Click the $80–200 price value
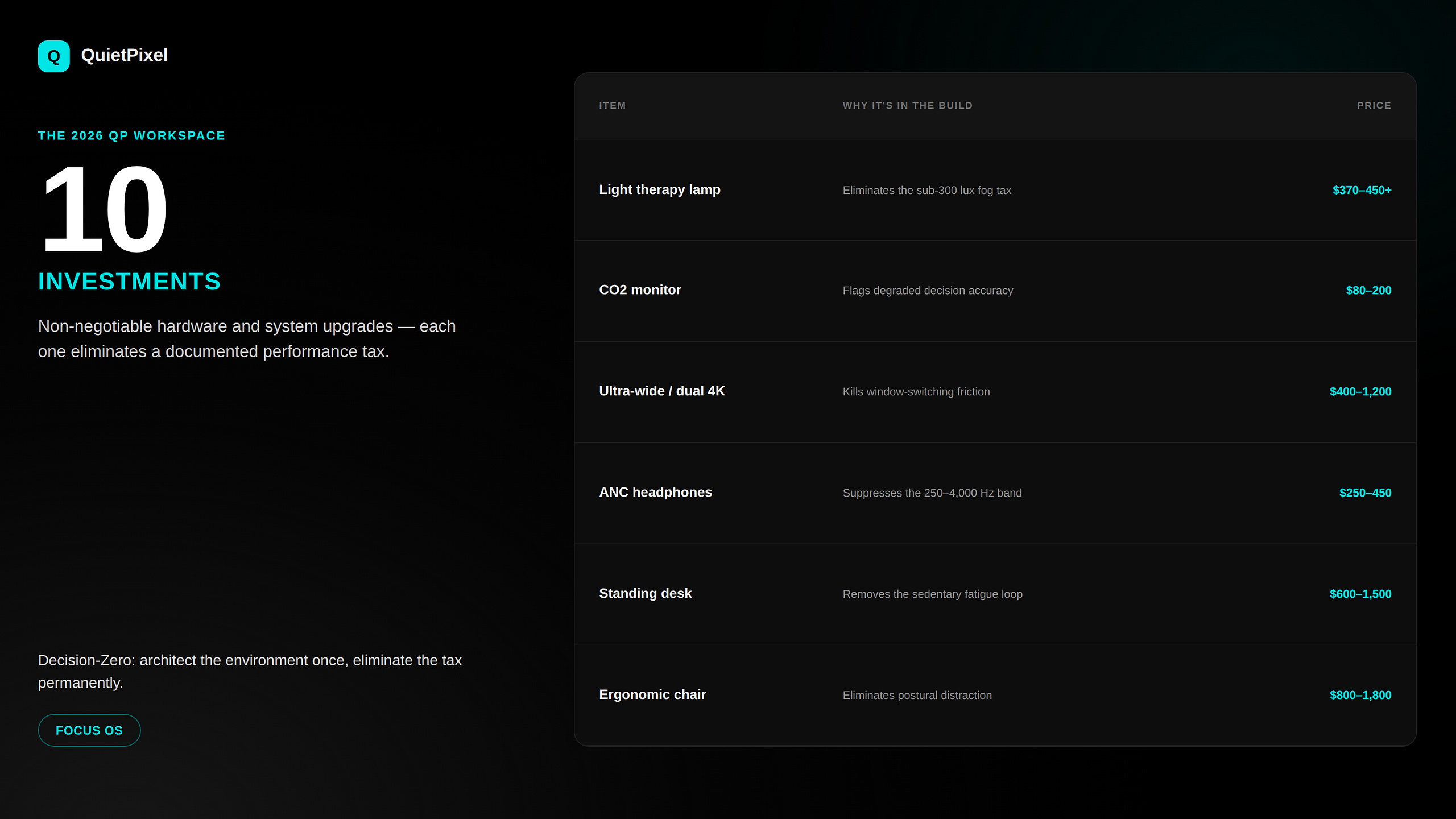The height and width of the screenshot is (819, 1456). (x=1368, y=291)
